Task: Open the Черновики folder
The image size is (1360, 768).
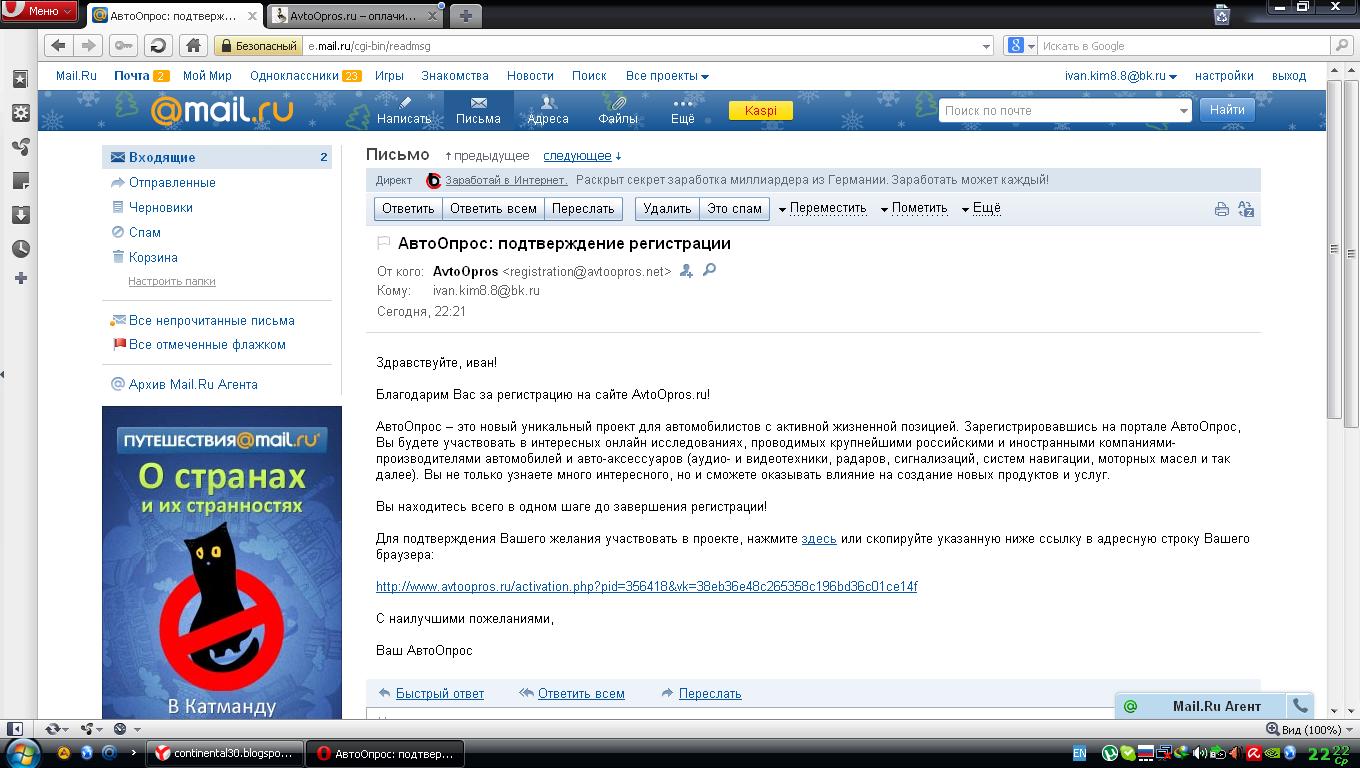Action: [x=160, y=207]
